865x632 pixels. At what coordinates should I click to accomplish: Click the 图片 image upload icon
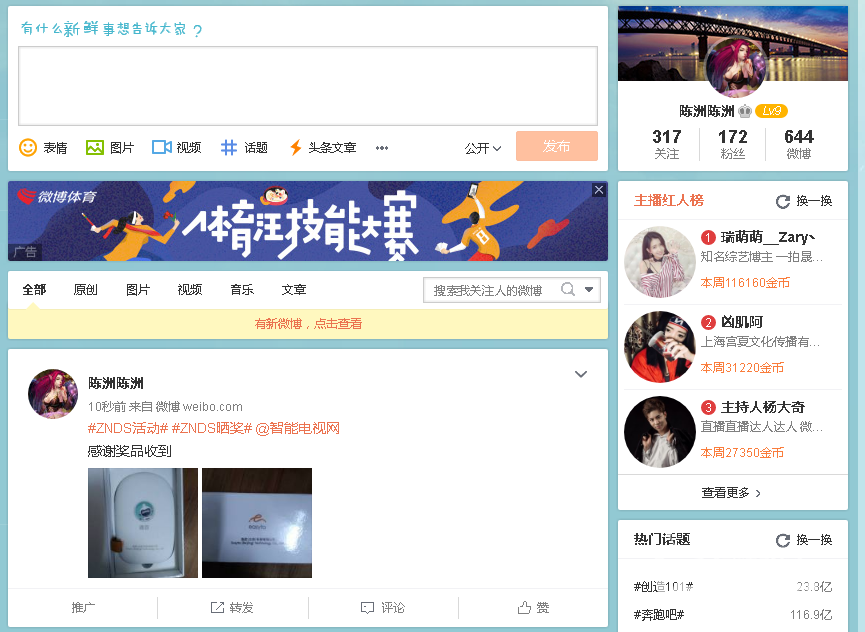tap(95, 147)
